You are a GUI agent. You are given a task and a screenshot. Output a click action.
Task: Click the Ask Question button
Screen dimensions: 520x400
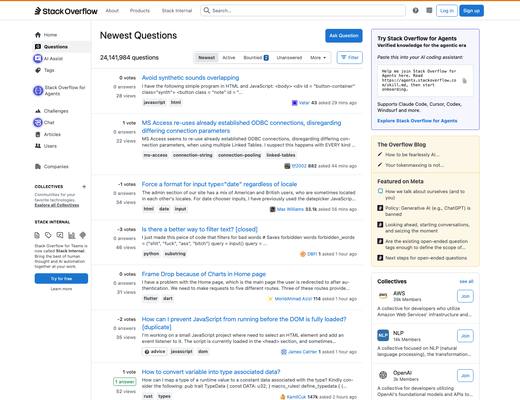coord(344,36)
